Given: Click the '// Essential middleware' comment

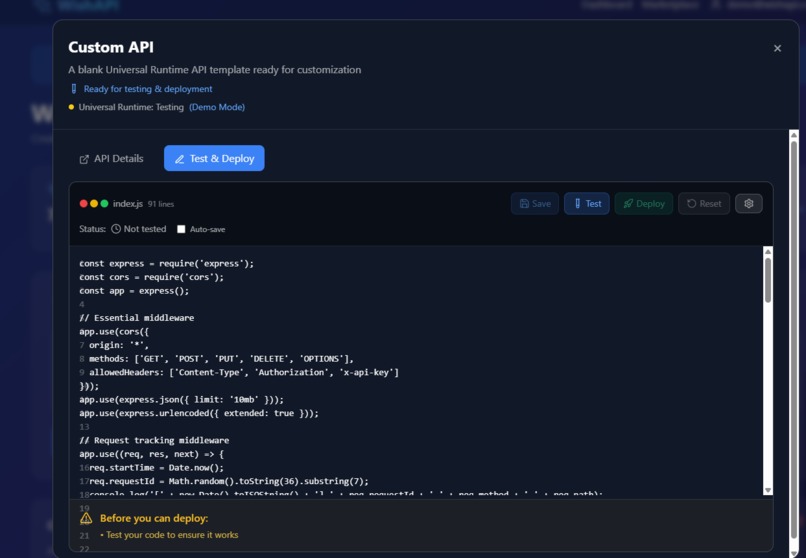Looking at the screenshot, I should point(137,318).
